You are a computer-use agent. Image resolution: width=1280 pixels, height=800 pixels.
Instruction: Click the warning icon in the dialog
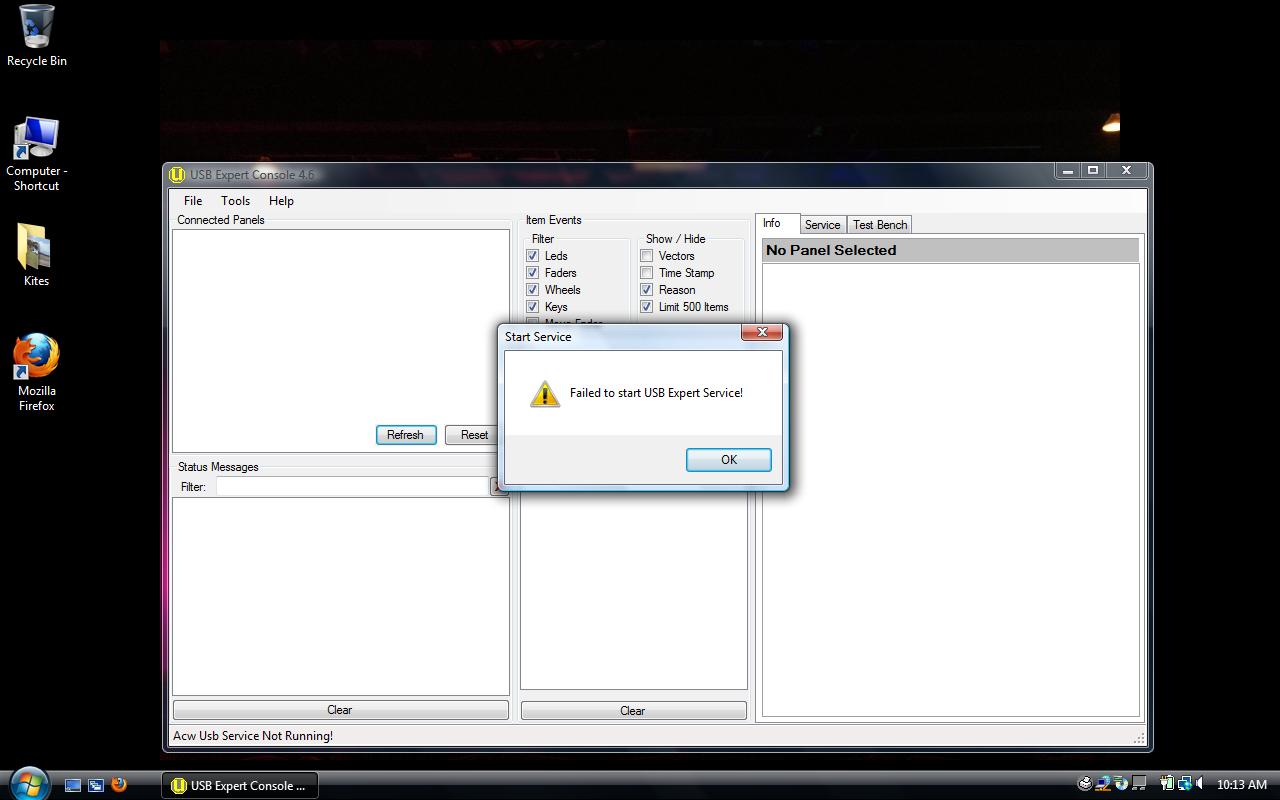[x=544, y=394]
